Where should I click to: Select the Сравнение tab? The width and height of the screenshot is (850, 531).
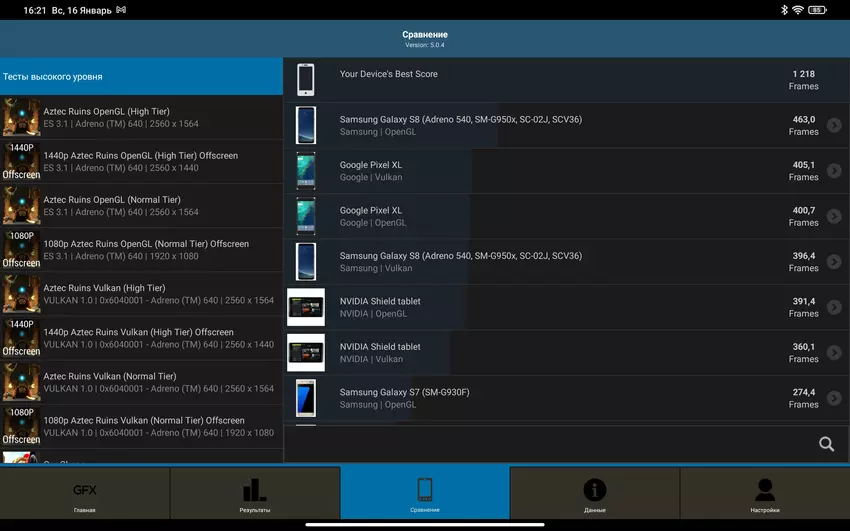pyautogui.click(x=425, y=492)
